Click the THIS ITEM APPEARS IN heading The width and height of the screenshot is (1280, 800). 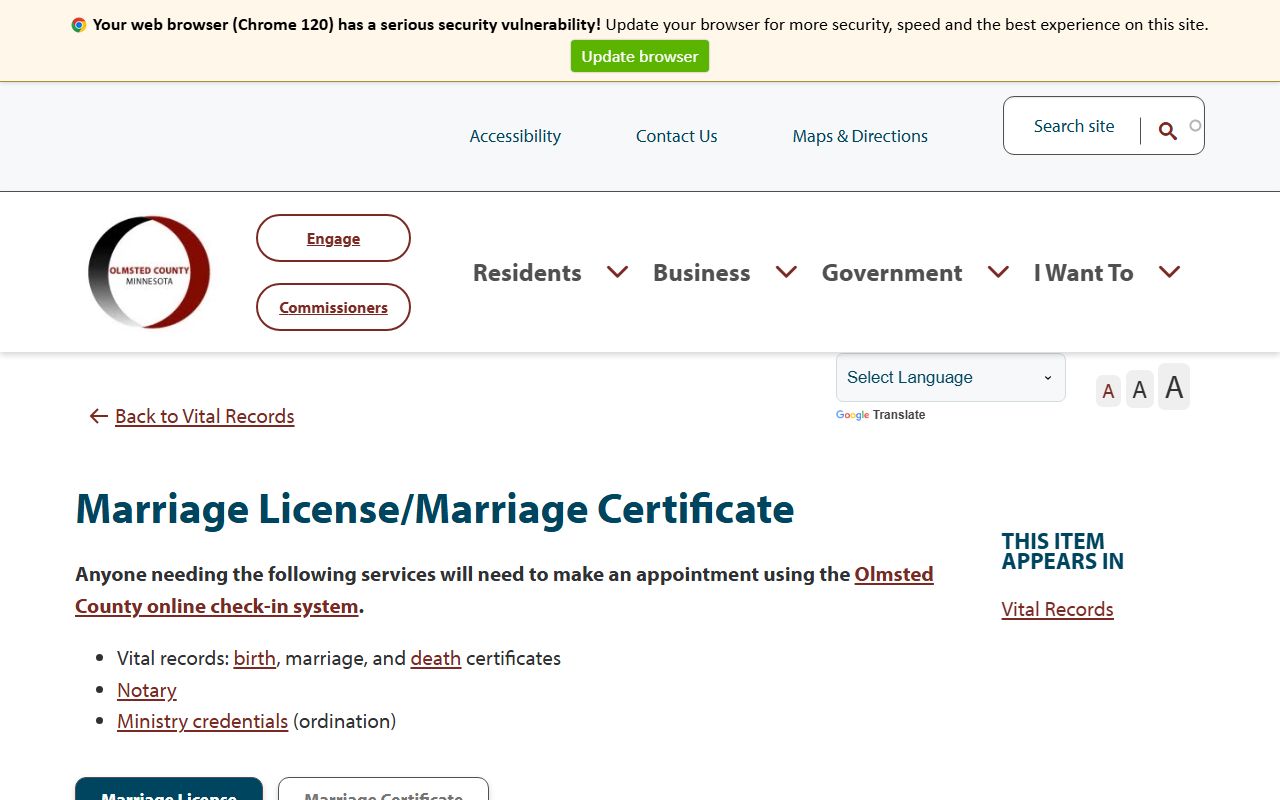[1063, 551]
